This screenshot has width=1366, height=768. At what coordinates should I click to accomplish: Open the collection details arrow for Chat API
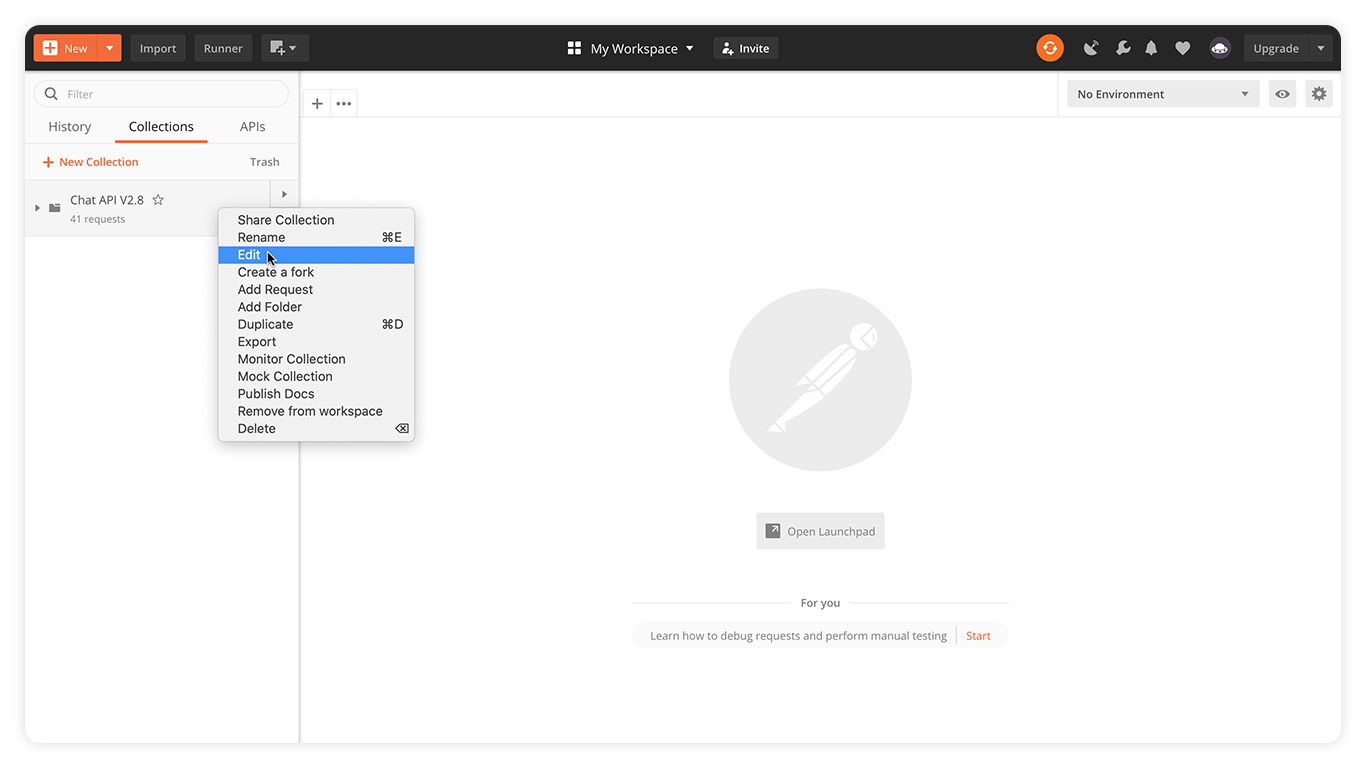(284, 194)
